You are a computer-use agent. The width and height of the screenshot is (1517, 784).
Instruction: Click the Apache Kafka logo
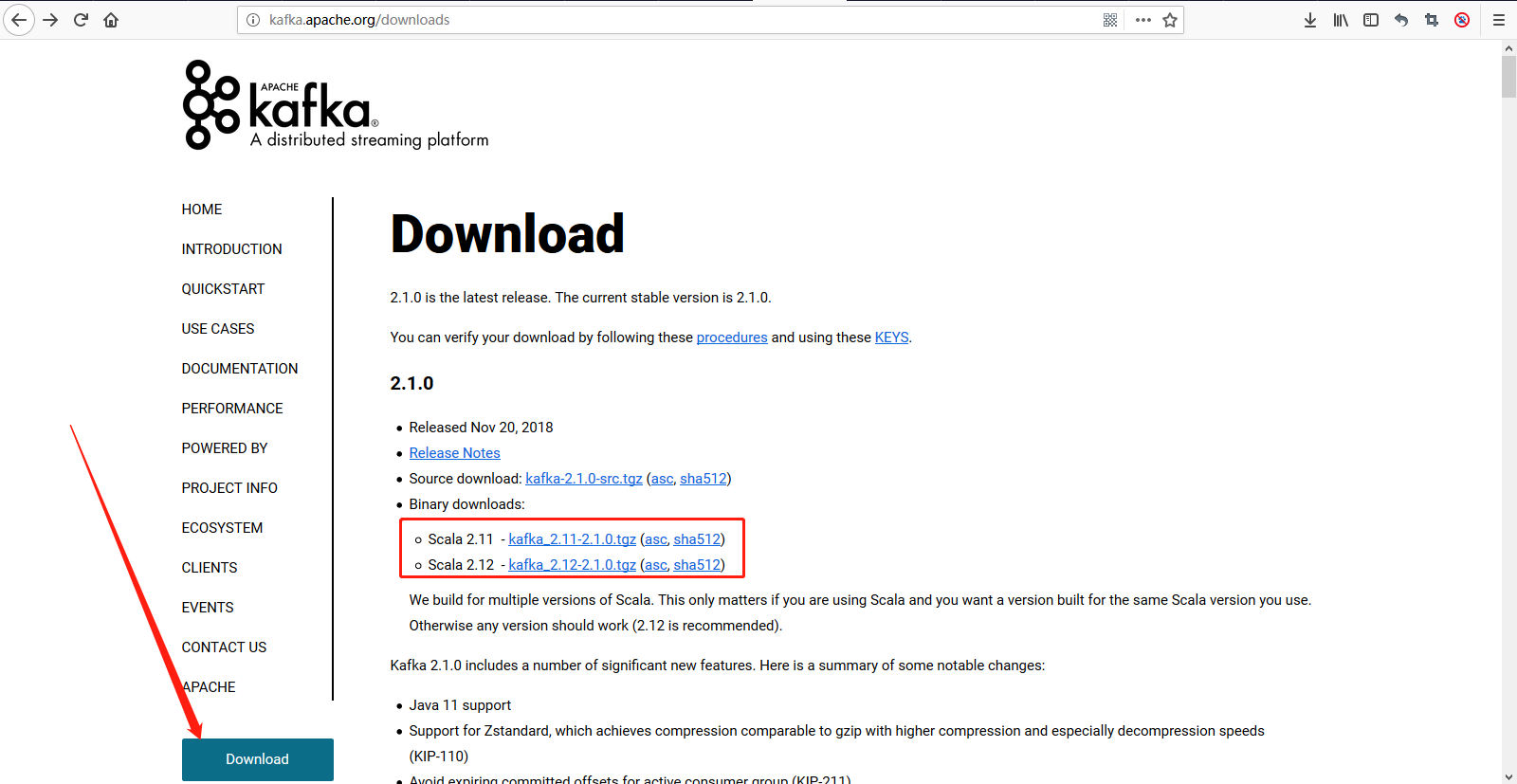point(336,104)
